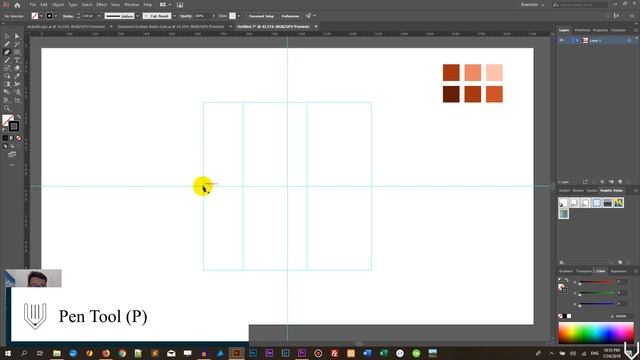Click the Preferences button

[x=290, y=16]
